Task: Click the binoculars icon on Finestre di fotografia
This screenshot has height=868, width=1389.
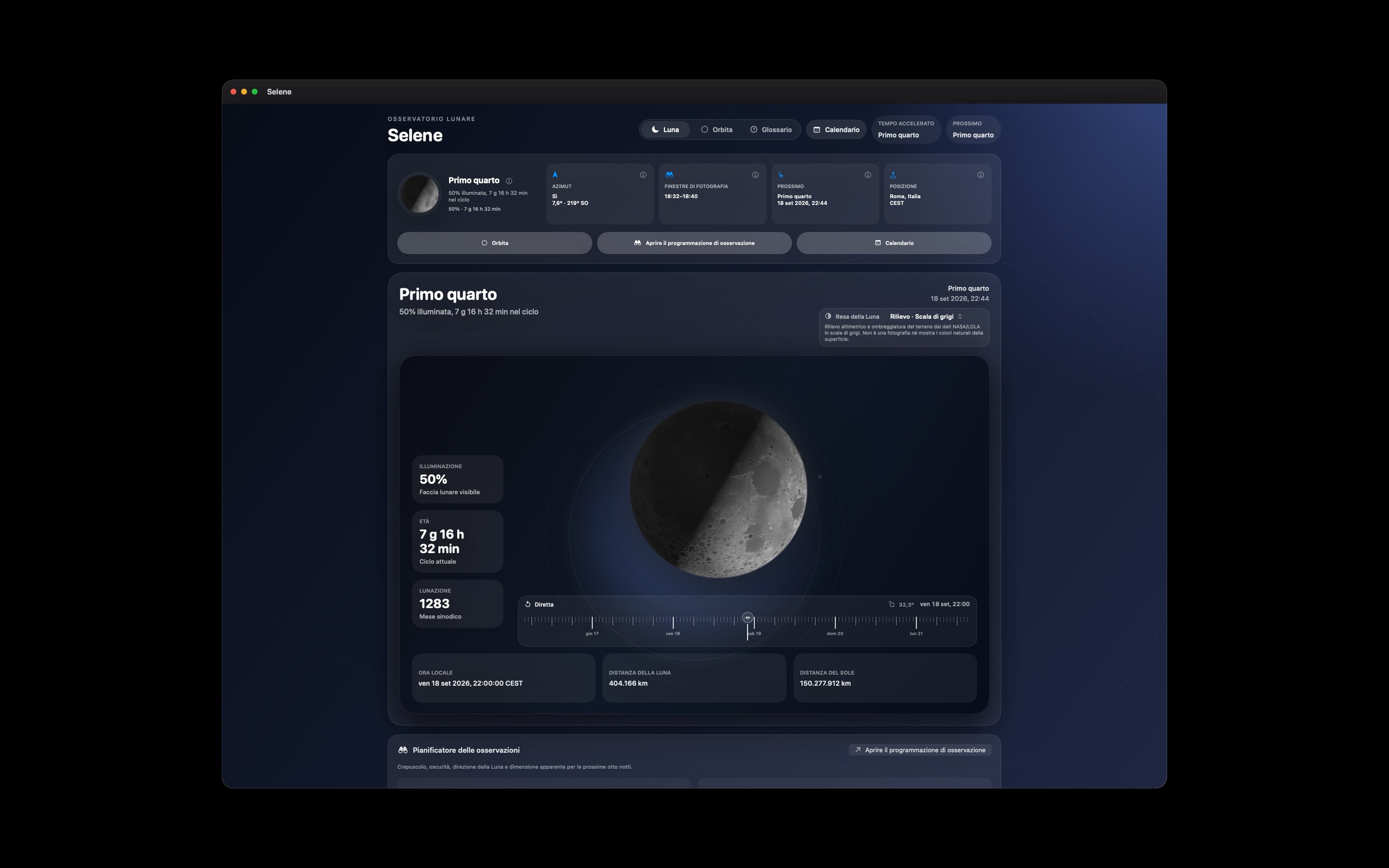Action: [669, 175]
